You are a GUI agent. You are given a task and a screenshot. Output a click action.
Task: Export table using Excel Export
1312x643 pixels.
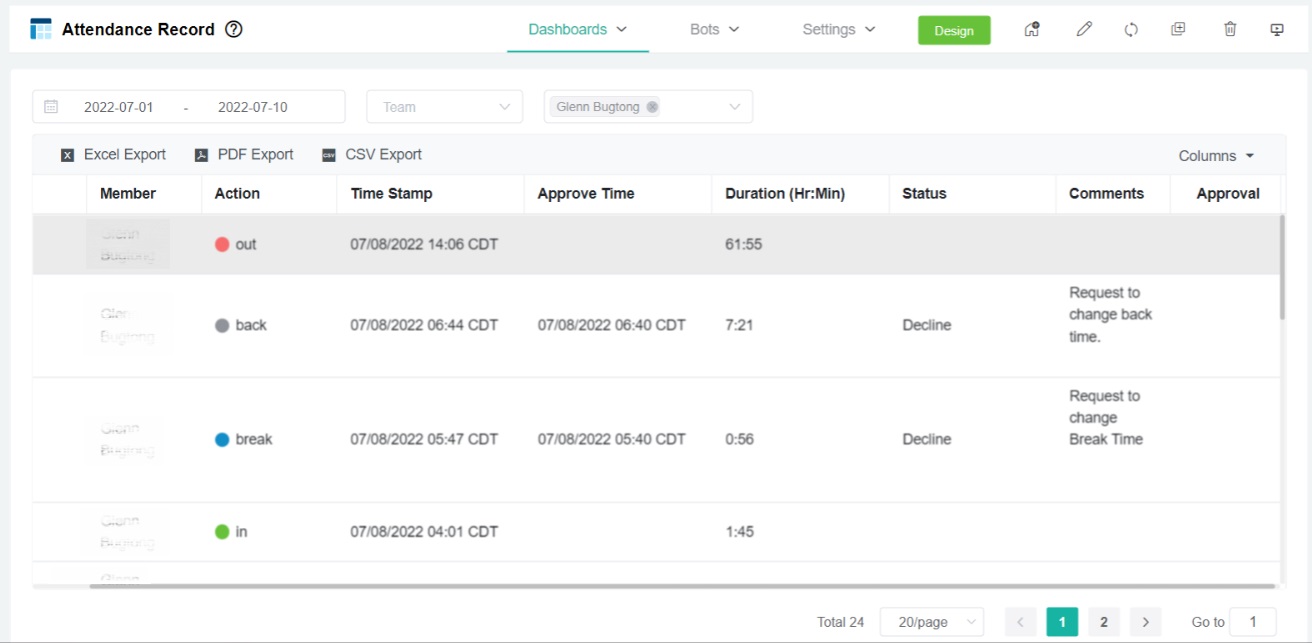pyautogui.click(x=113, y=155)
